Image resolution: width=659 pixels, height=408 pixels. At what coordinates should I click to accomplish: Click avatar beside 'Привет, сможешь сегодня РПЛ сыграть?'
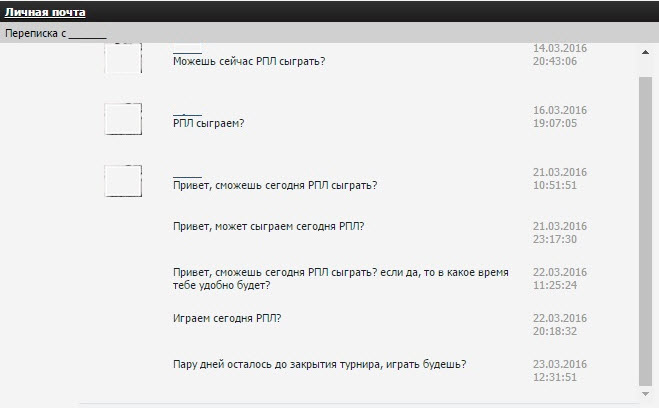coord(123,181)
